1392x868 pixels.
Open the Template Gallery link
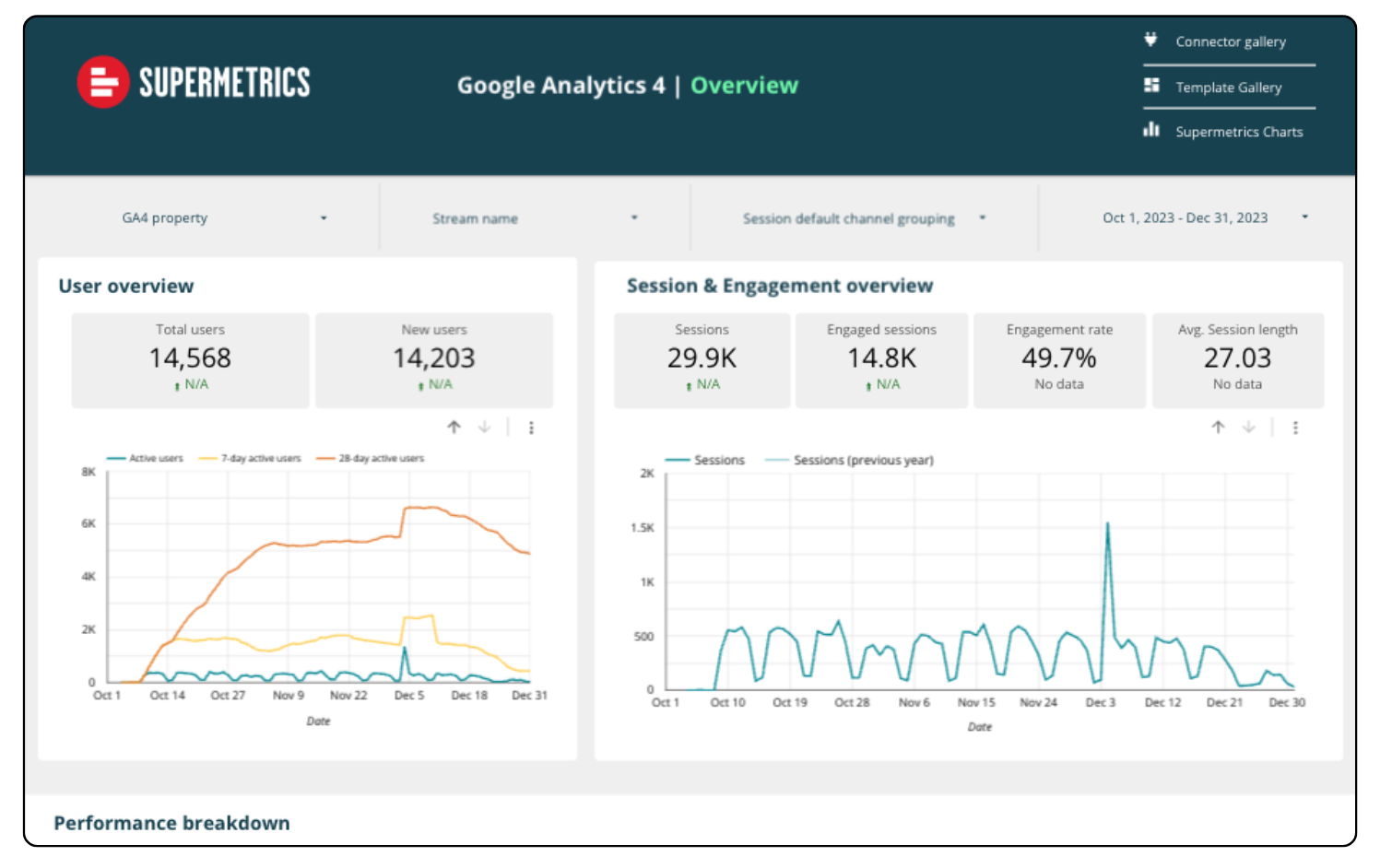pyautogui.click(x=1228, y=88)
